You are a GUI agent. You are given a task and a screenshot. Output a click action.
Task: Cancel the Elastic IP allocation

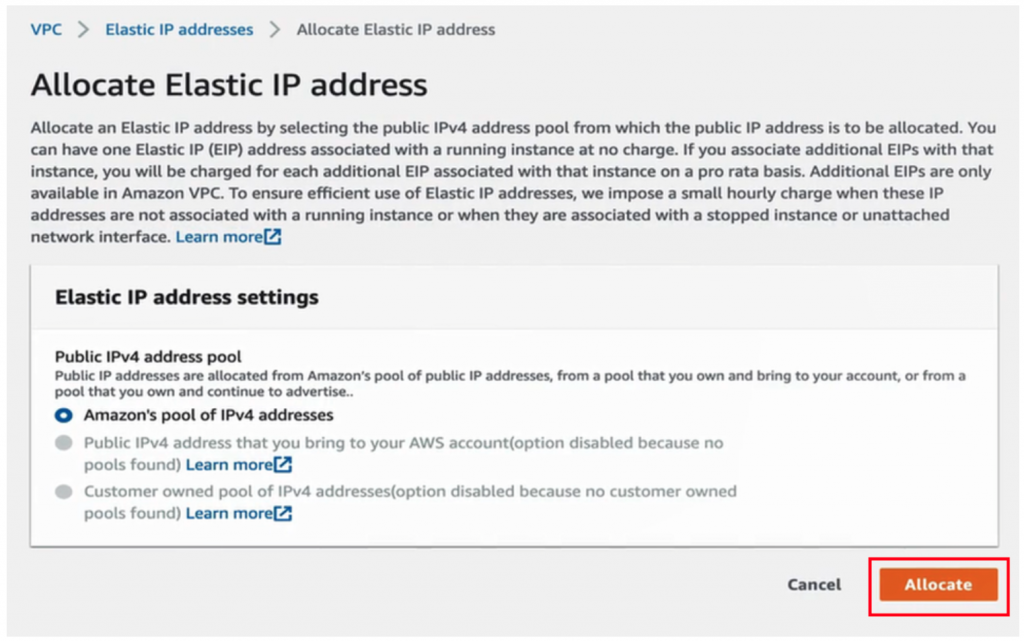814,584
